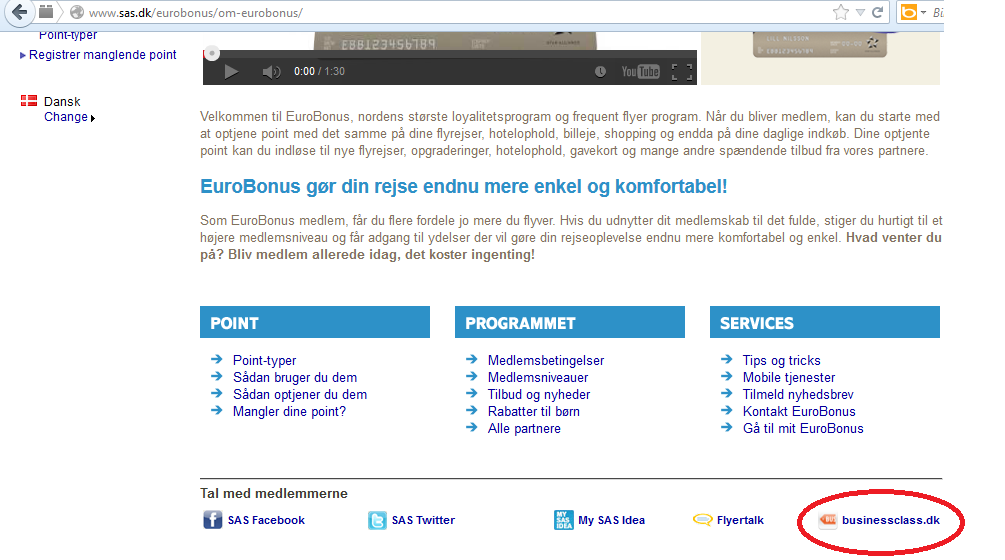The image size is (1005, 560).
Task: Click the PROGRAMMET section header
Action: (570, 322)
